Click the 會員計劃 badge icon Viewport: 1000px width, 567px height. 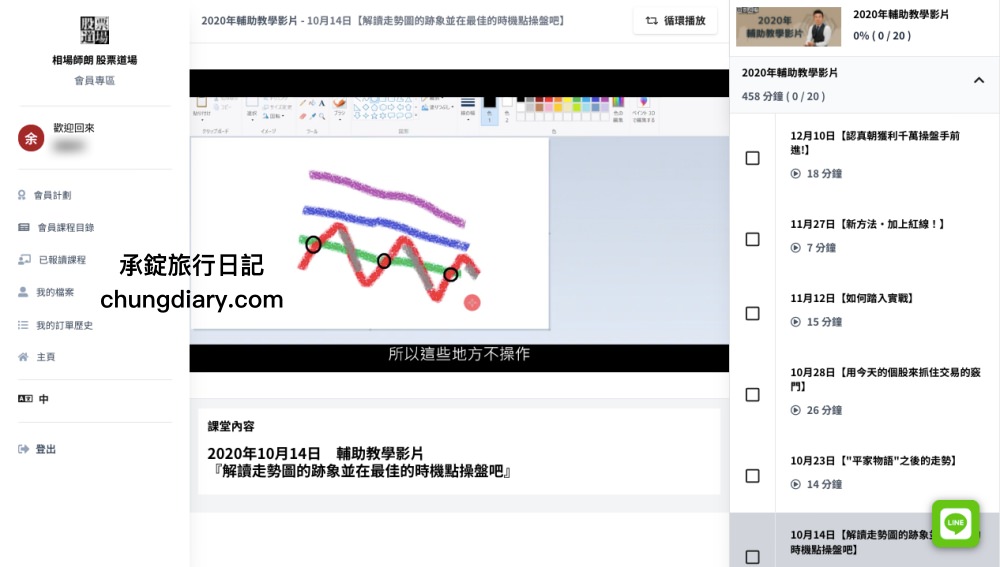pos(22,195)
